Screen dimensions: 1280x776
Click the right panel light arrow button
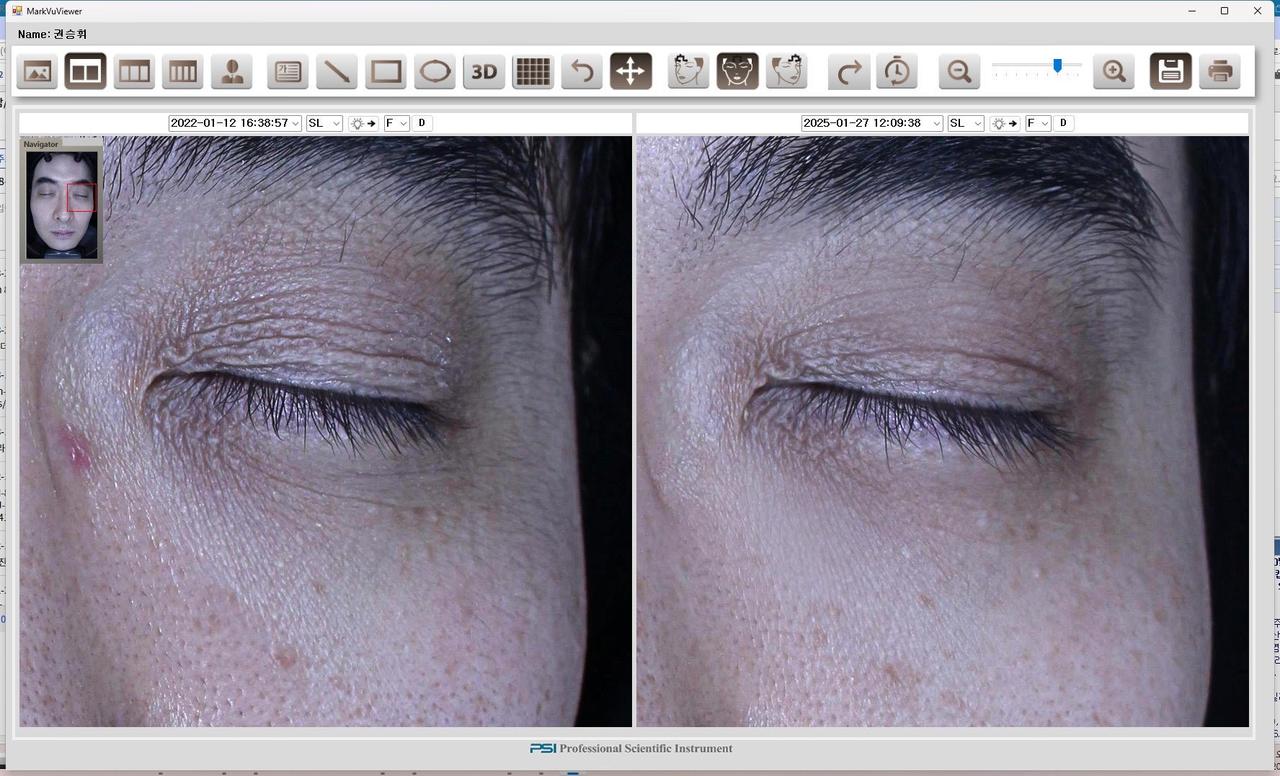[x=1005, y=123]
